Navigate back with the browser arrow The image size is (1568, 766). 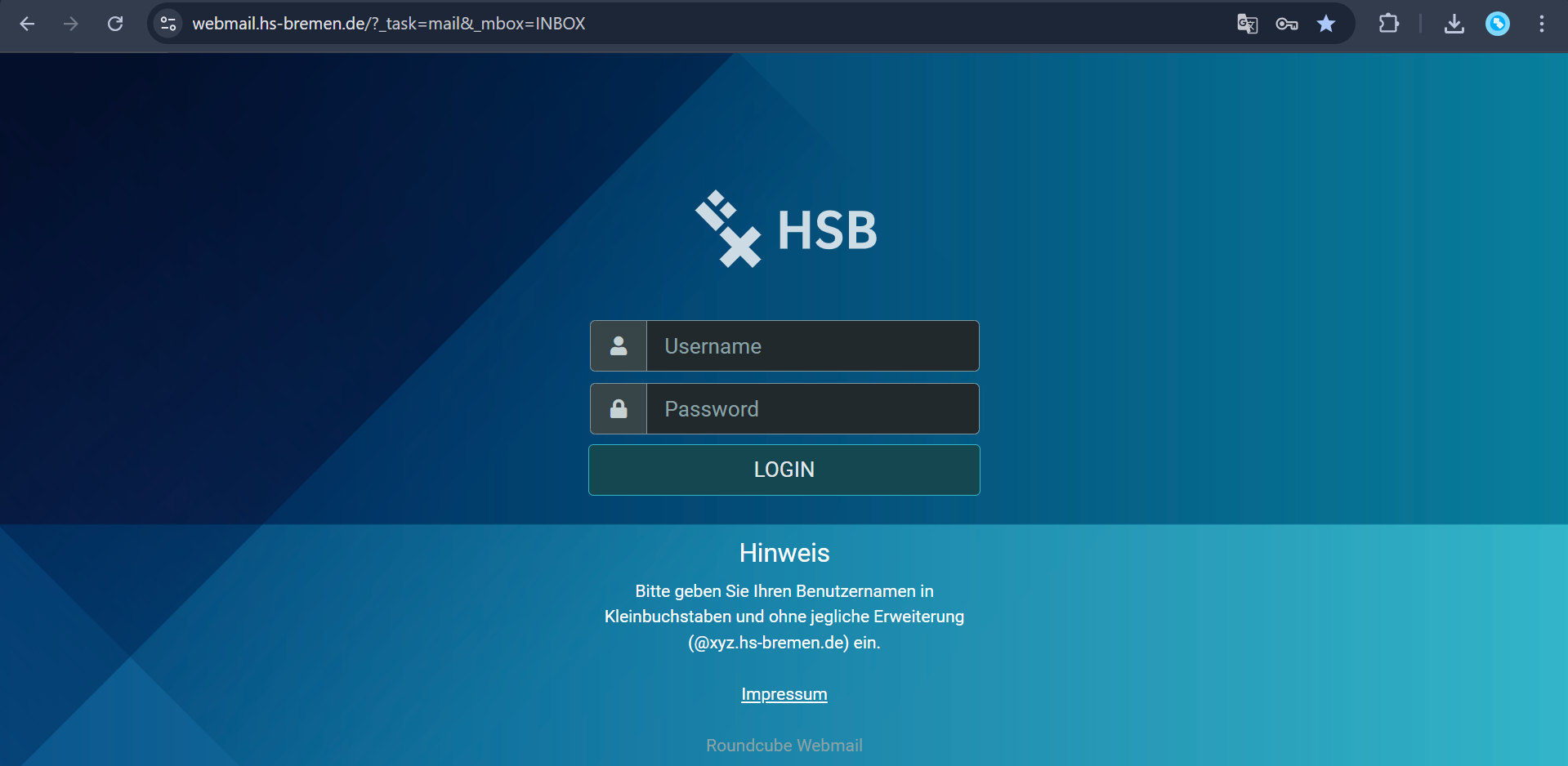[28, 24]
